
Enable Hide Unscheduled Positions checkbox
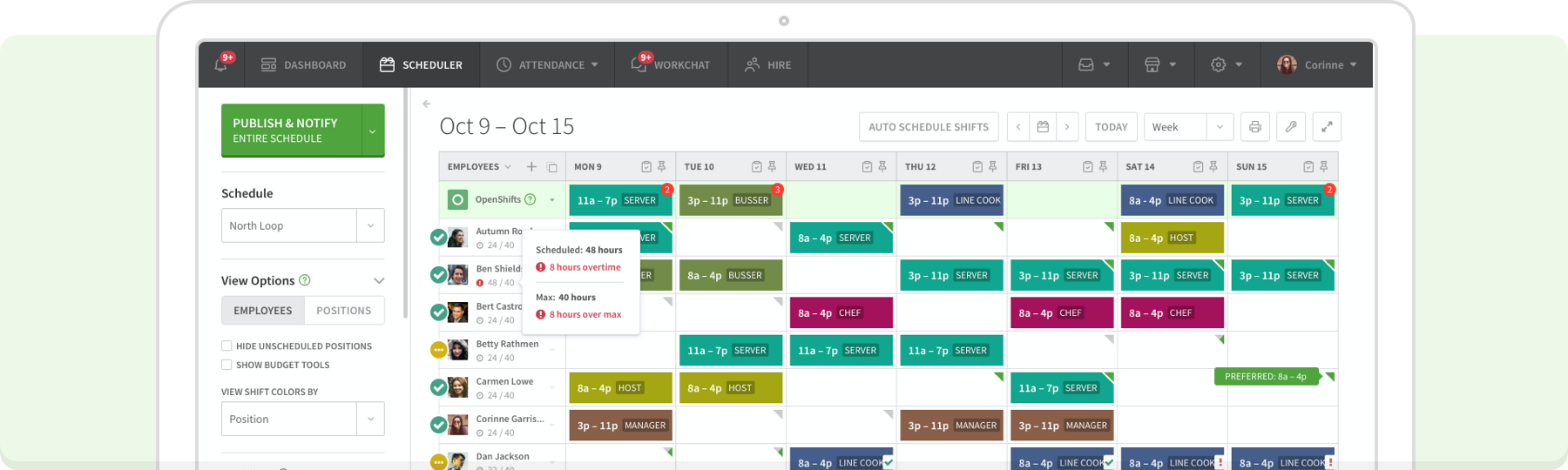(x=226, y=346)
